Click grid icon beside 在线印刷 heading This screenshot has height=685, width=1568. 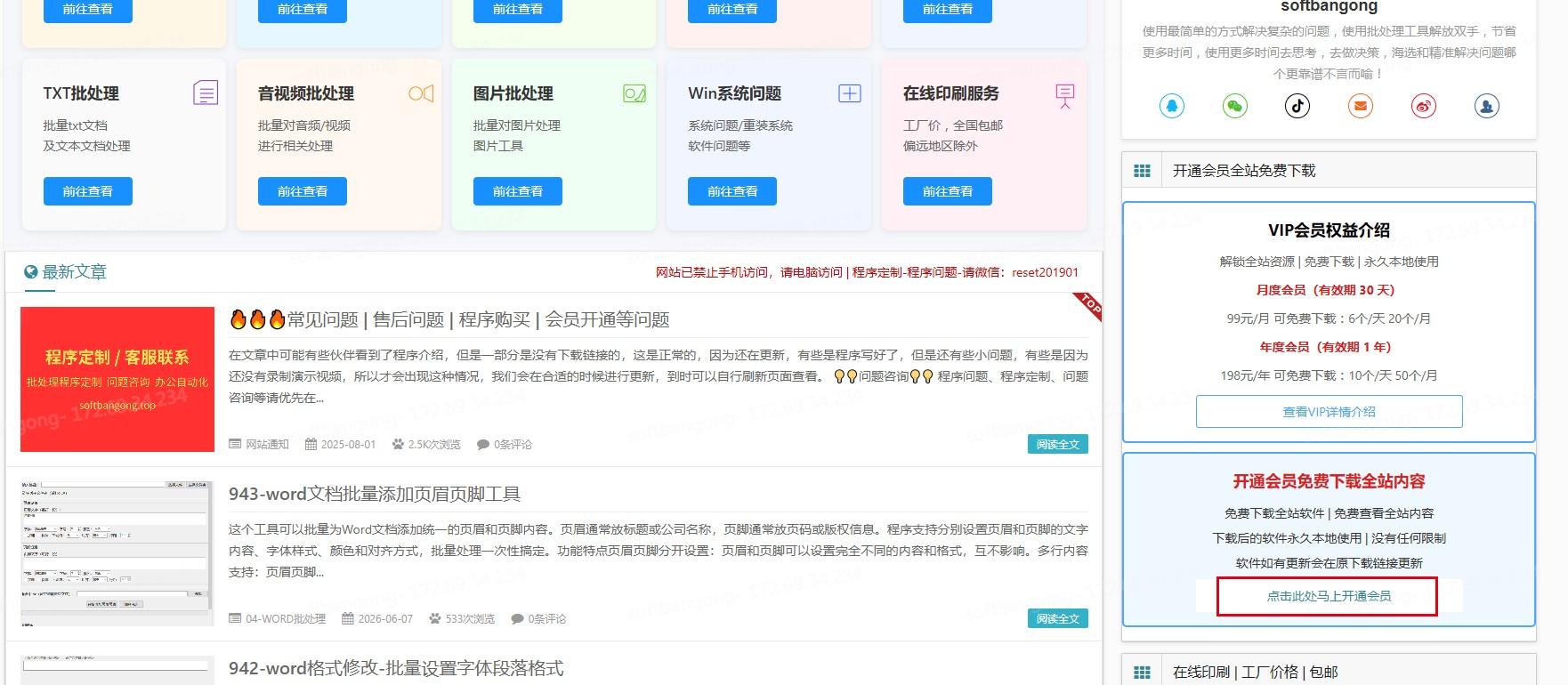[x=1143, y=673]
